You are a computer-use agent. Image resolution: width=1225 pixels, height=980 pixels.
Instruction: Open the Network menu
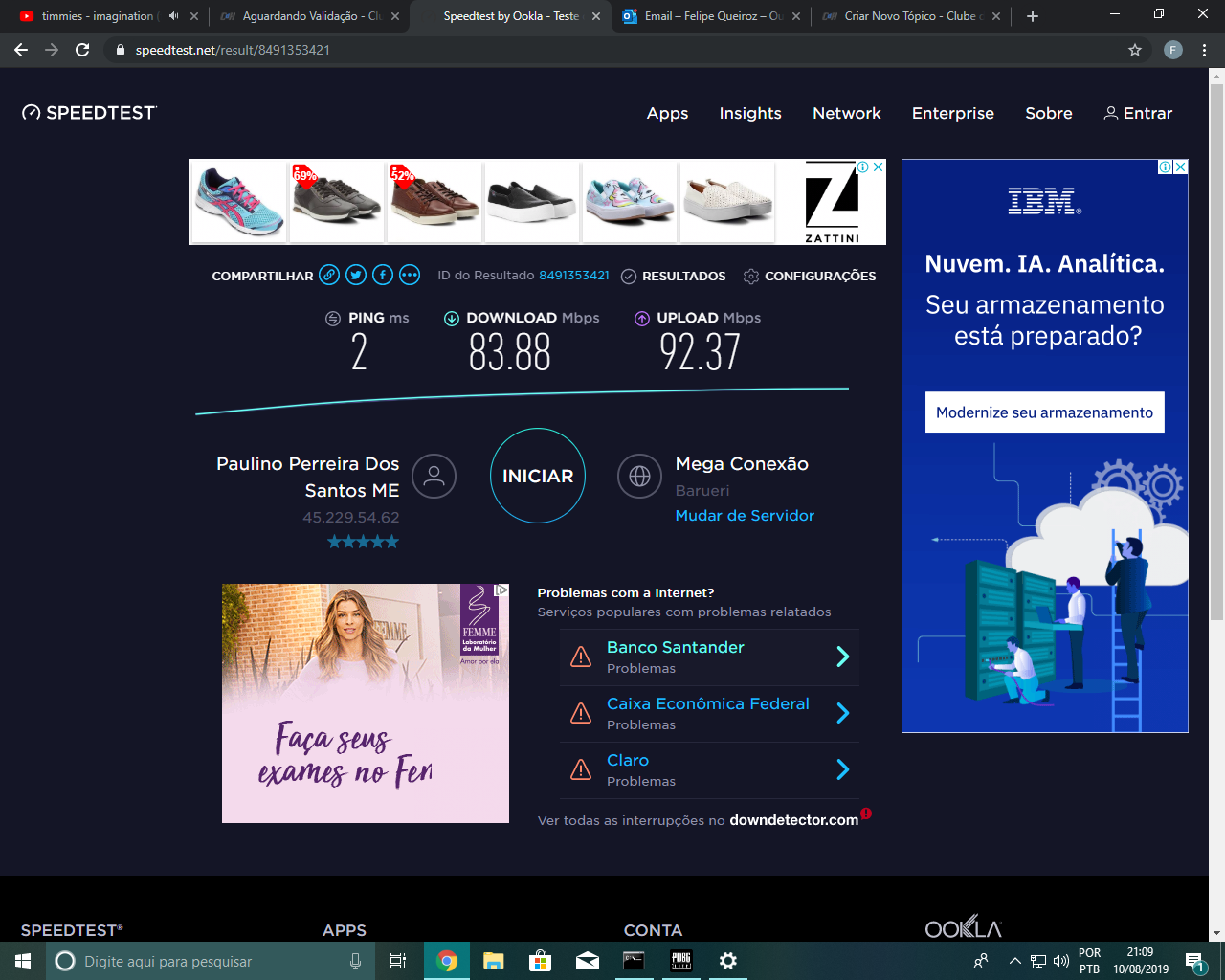pos(847,113)
